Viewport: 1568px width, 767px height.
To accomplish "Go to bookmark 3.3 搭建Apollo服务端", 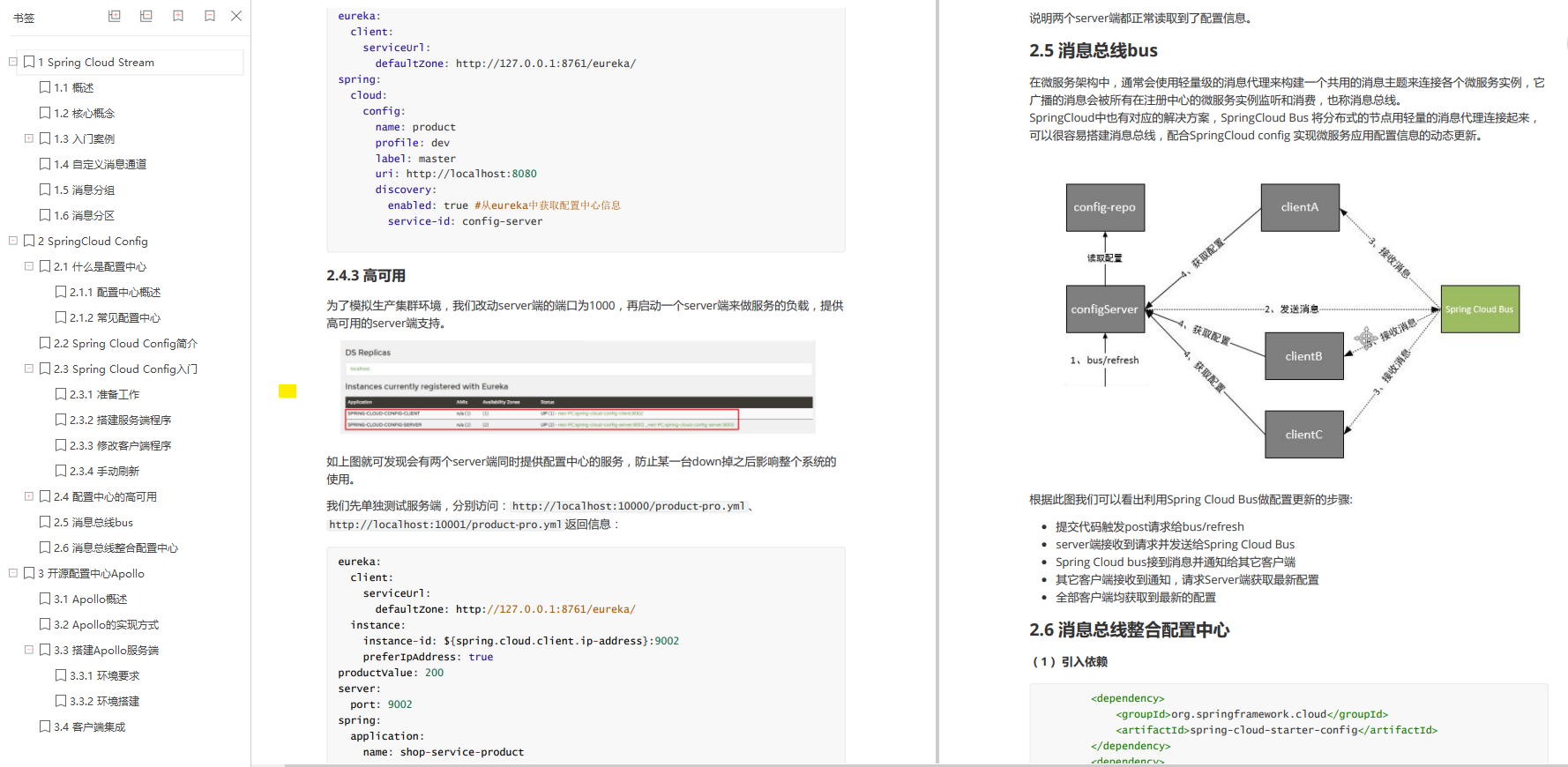I will click(107, 650).
